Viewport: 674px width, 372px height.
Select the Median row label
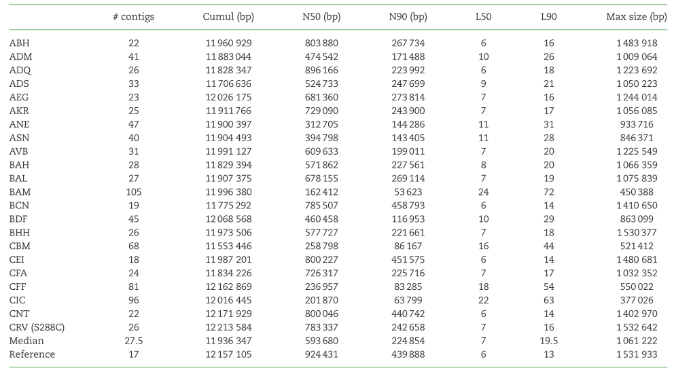tap(26, 341)
